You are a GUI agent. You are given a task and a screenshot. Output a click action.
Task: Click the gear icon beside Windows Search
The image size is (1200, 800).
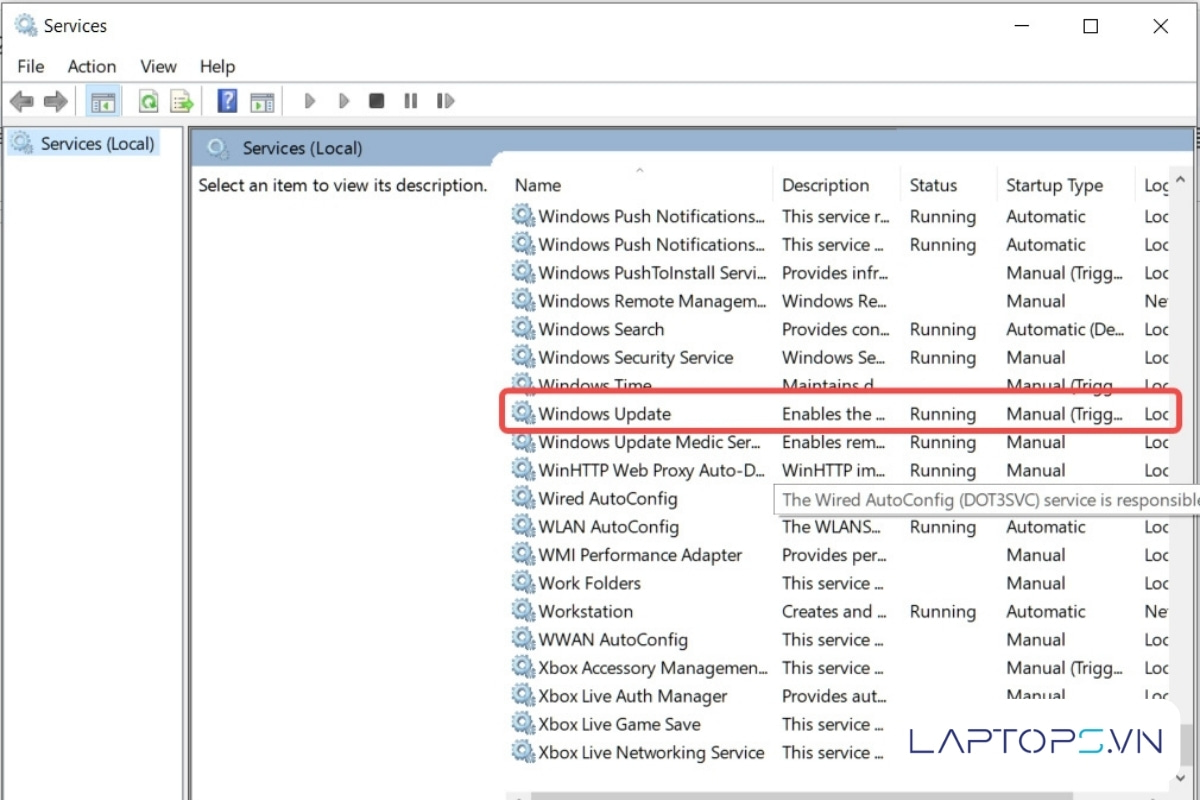point(523,329)
